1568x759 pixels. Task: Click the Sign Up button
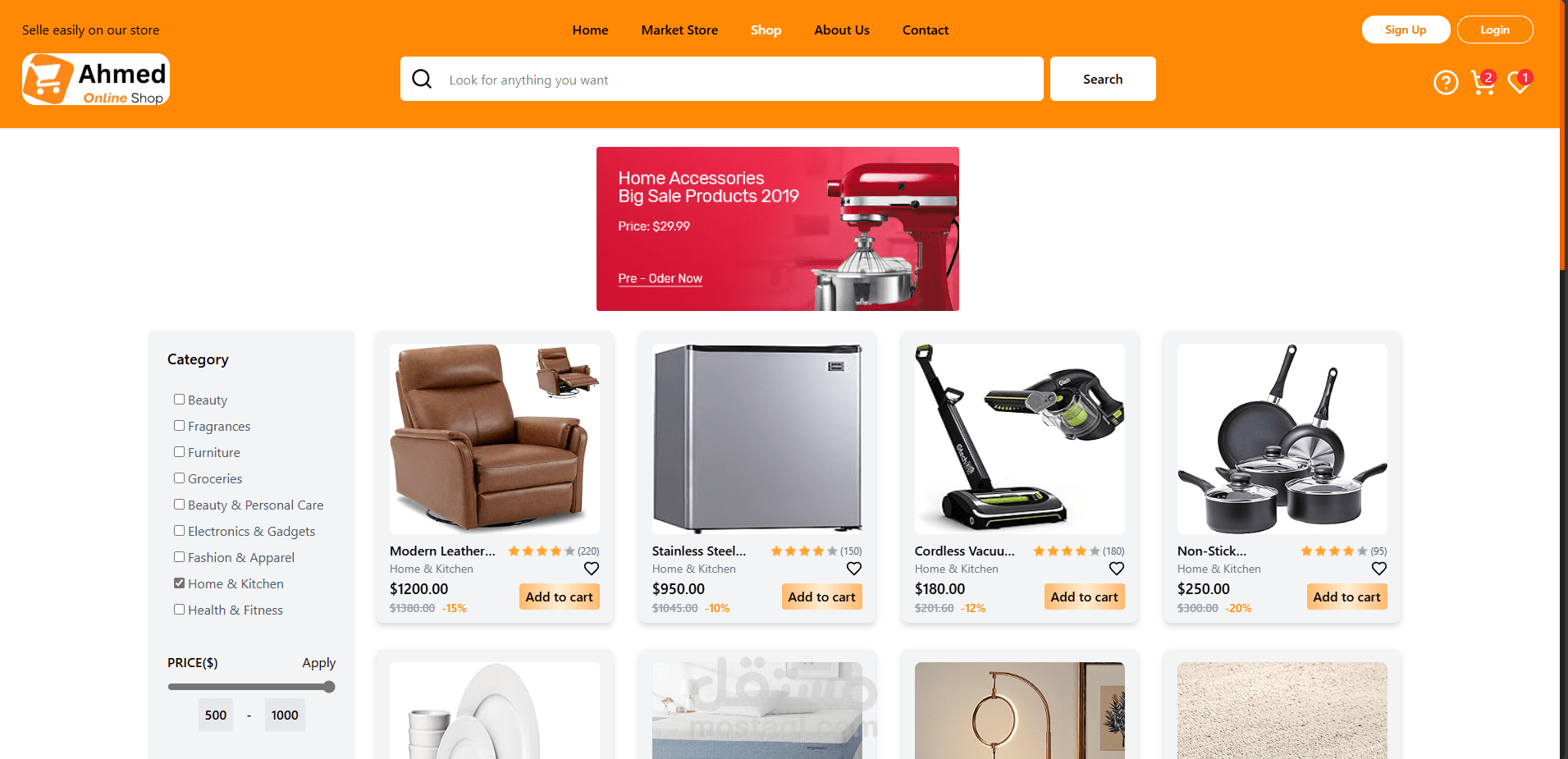click(1406, 30)
